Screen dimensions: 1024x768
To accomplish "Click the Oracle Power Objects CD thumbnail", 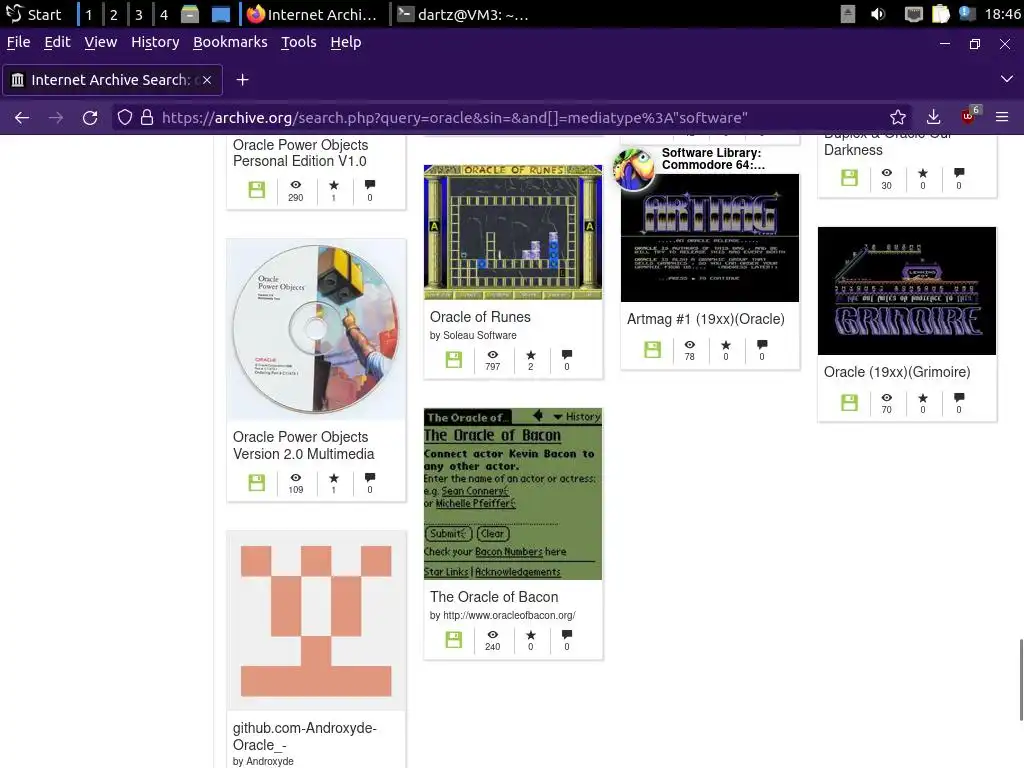I will tap(316, 329).
